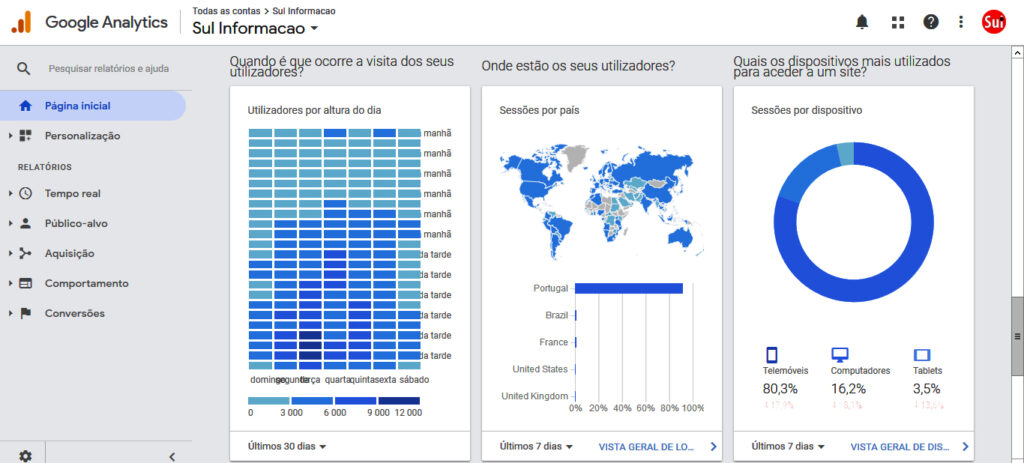Viewport: 1024px width, 463px height.
Task: Open the Sul Informacao account selector
Action: tap(255, 29)
